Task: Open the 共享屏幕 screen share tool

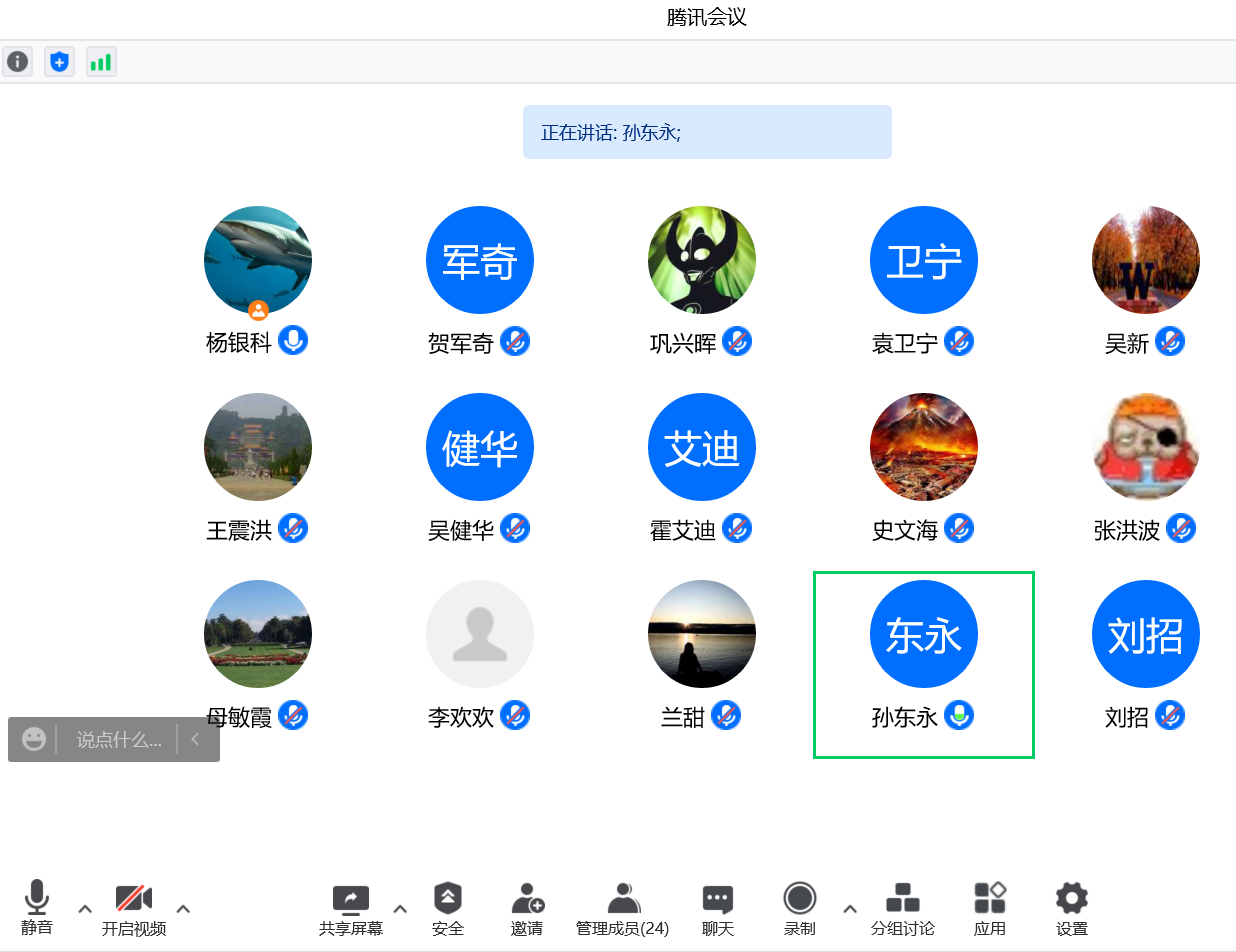Action: [350, 908]
